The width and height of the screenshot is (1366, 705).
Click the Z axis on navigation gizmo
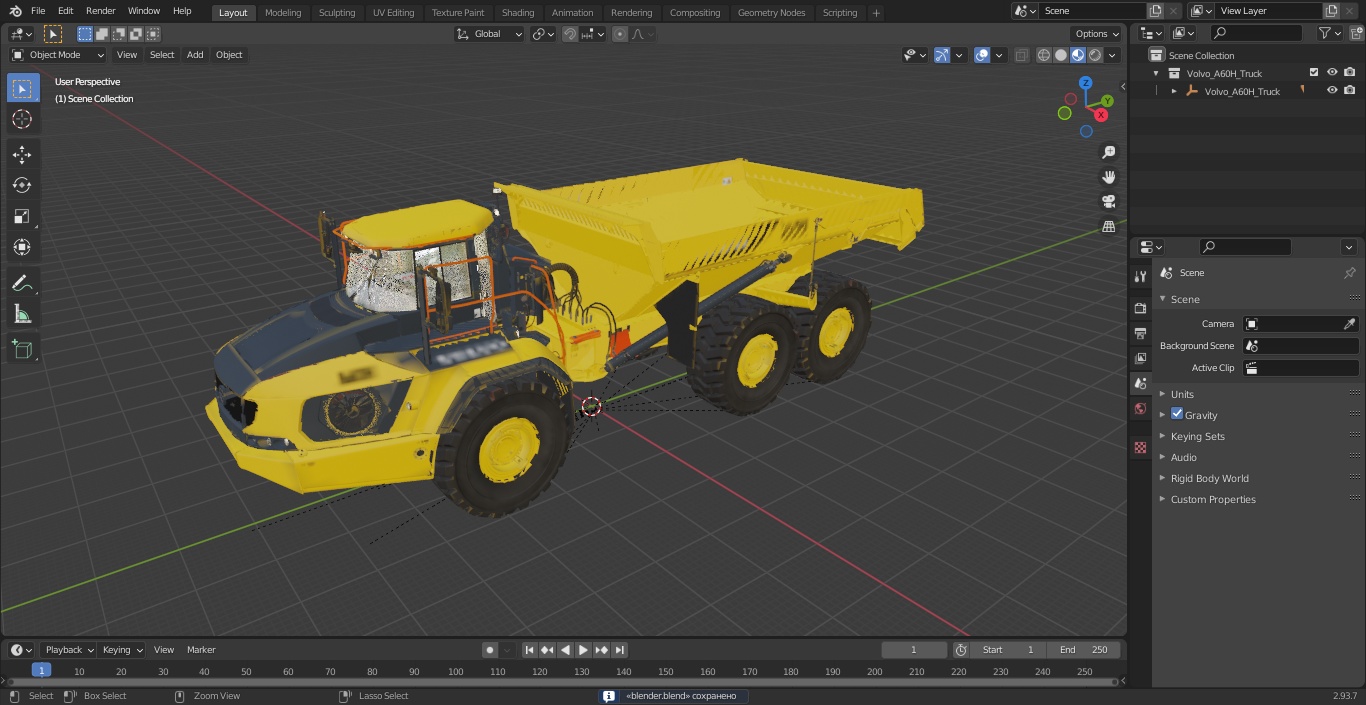(1086, 83)
